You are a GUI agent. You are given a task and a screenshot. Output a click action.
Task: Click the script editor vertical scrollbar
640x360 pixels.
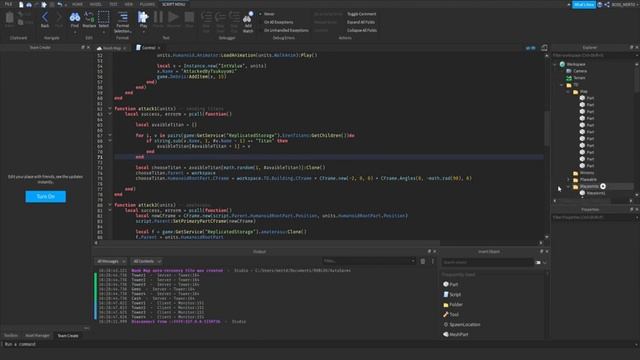547,128
